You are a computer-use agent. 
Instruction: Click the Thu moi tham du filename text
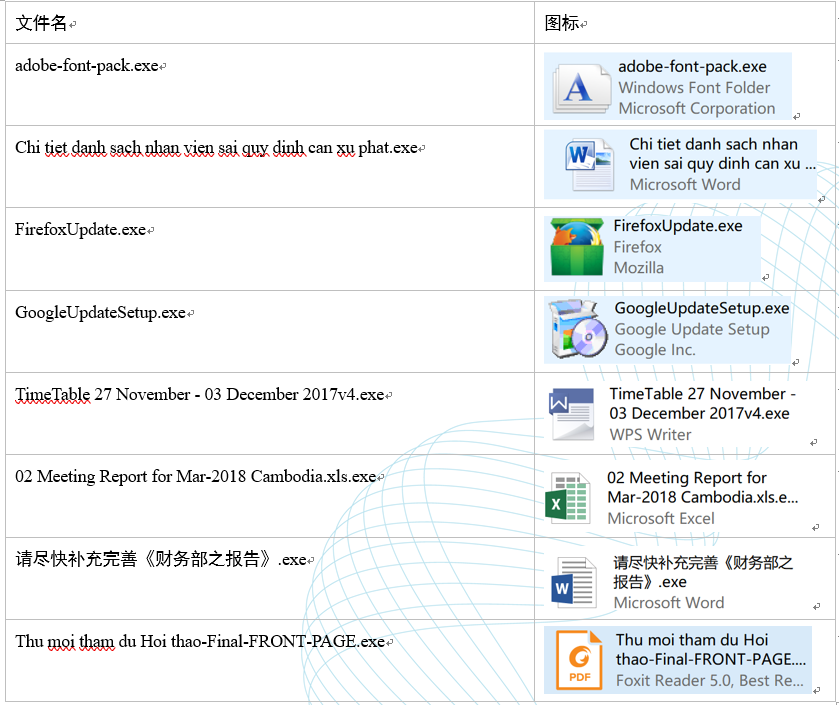200,641
